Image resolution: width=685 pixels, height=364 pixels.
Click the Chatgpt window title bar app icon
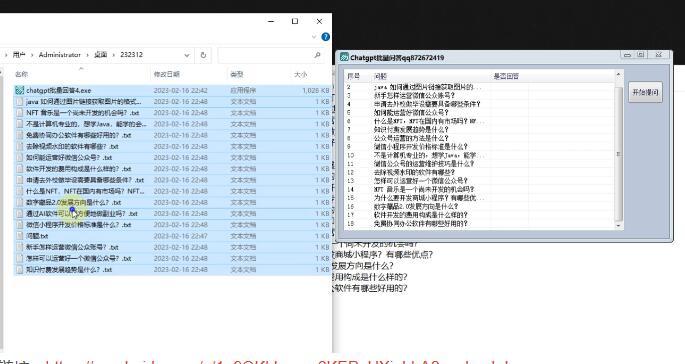click(x=344, y=57)
